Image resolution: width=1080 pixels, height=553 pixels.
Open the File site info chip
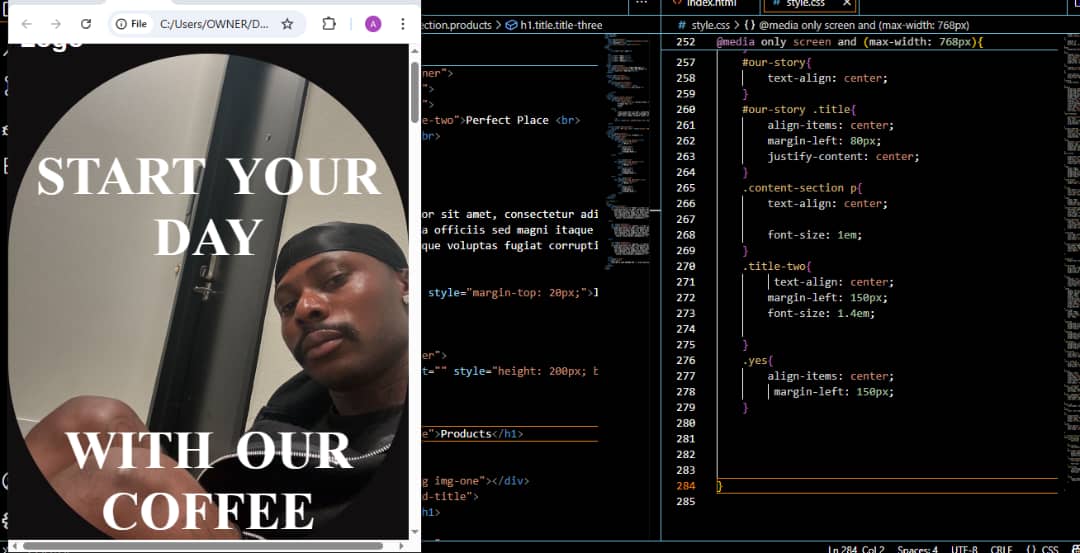click(x=132, y=24)
